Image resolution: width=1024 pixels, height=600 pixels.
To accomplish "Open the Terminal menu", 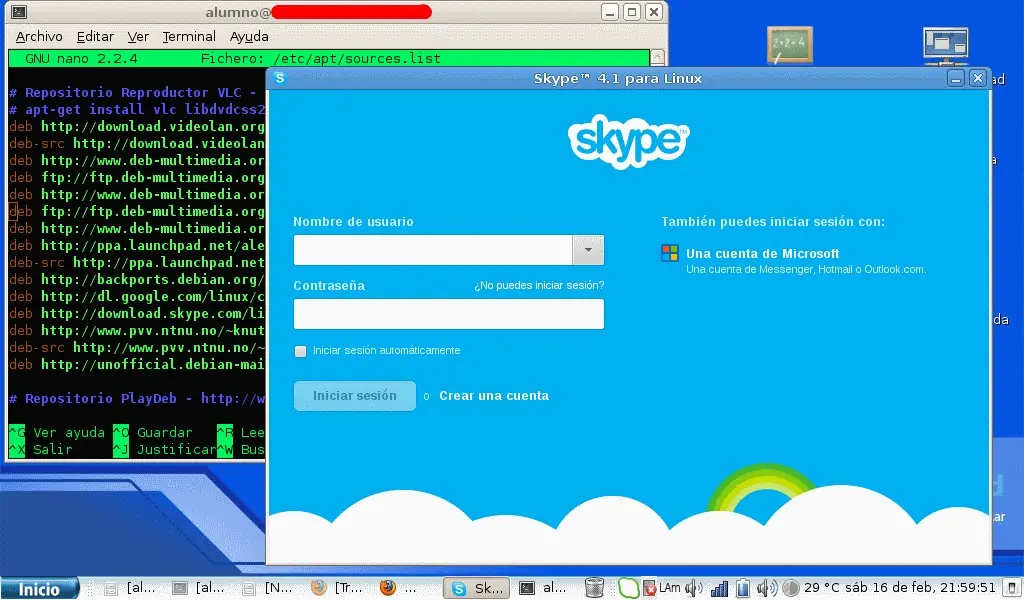I will (189, 37).
